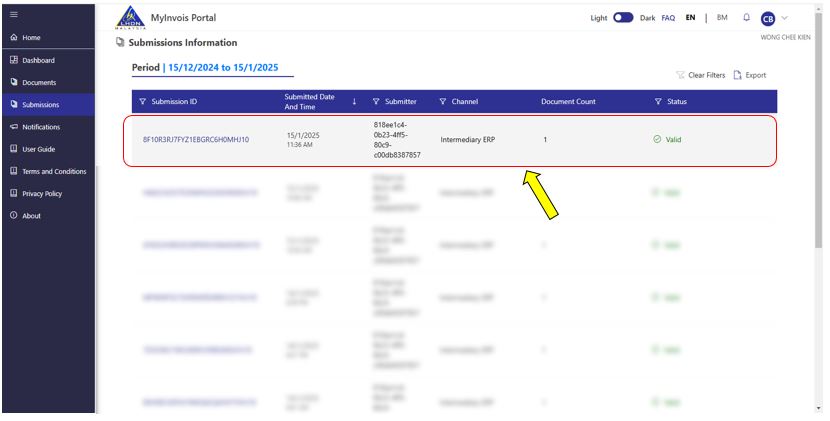This screenshot has height=421, width=830.
Task: Switch language to BM
Action: point(722,17)
